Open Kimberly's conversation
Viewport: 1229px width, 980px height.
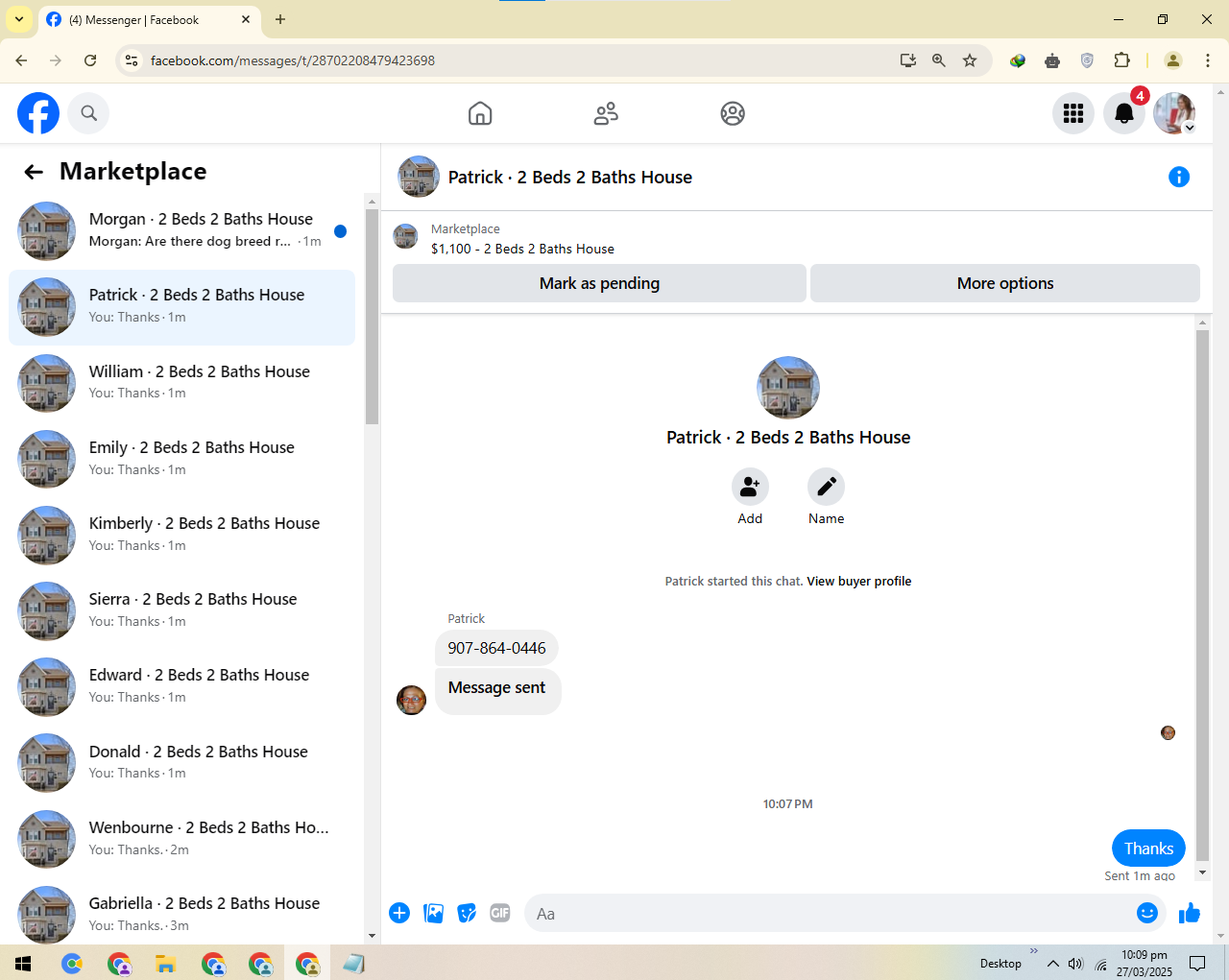(x=182, y=535)
